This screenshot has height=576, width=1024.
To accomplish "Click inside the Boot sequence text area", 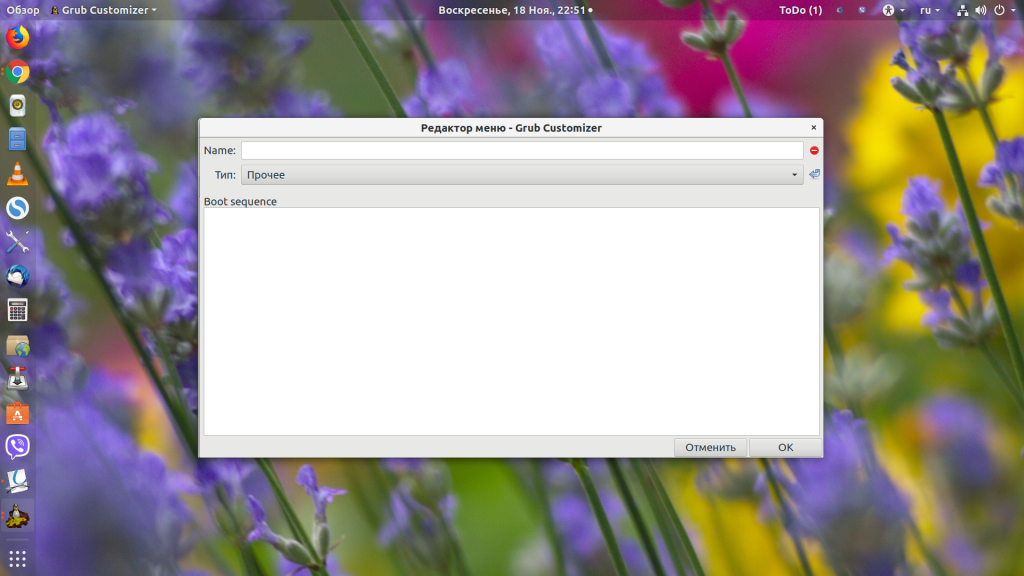I will point(511,320).
